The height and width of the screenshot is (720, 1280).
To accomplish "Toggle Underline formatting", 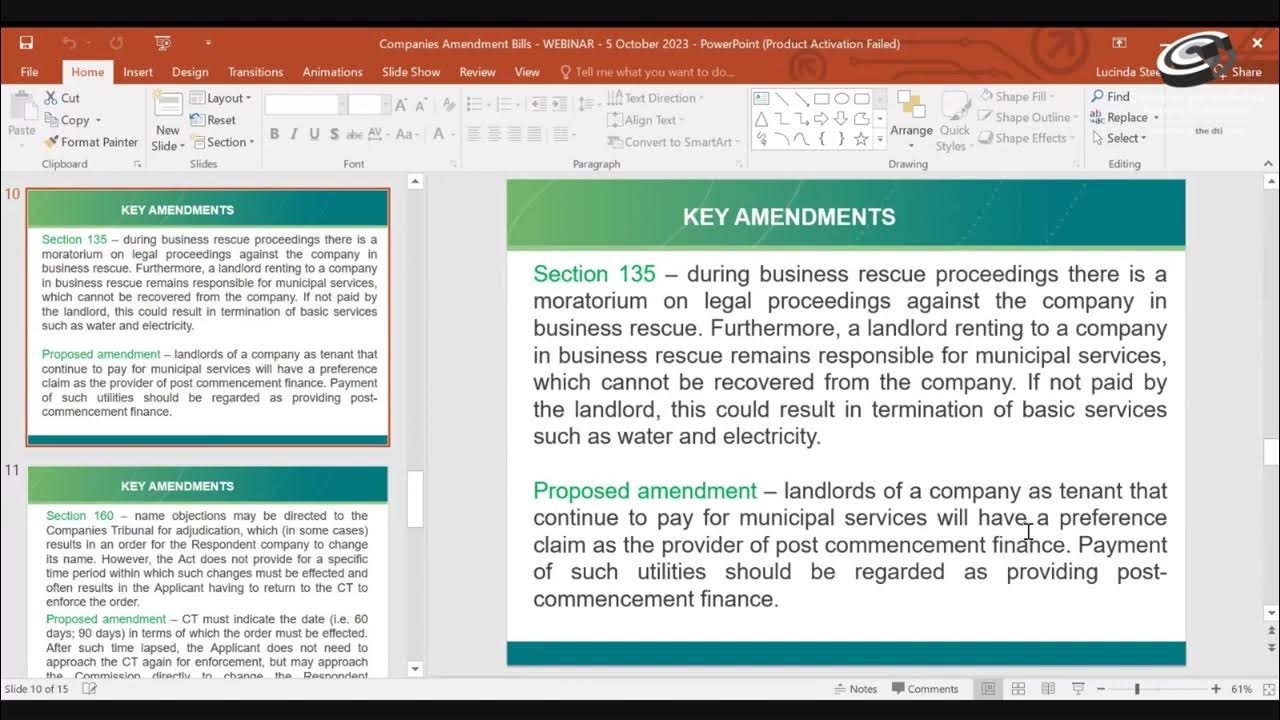I will (x=314, y=134).
